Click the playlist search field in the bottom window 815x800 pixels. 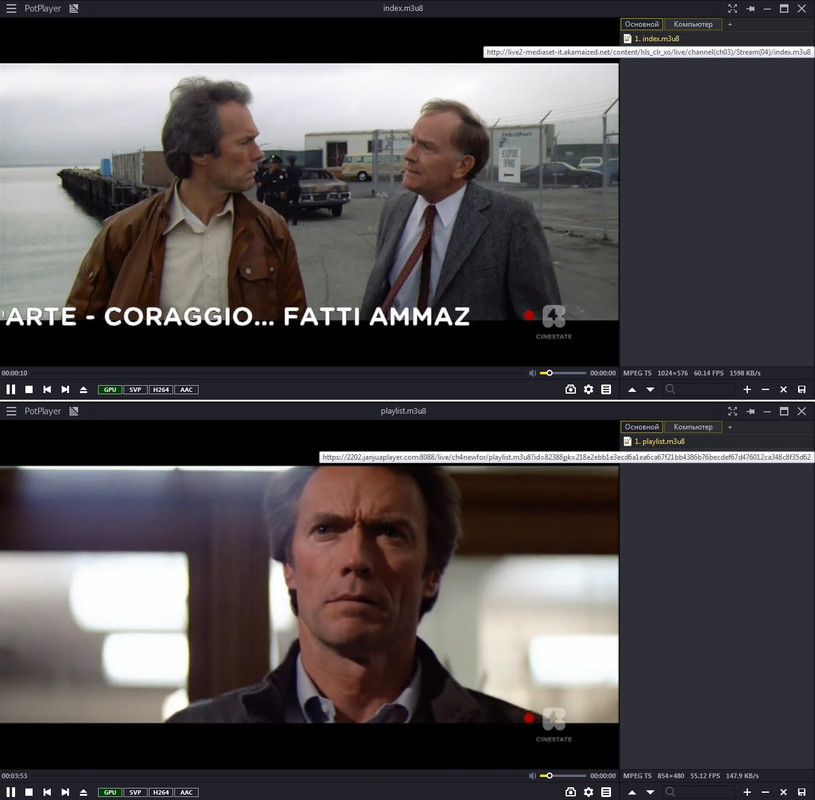click(699, 792)
